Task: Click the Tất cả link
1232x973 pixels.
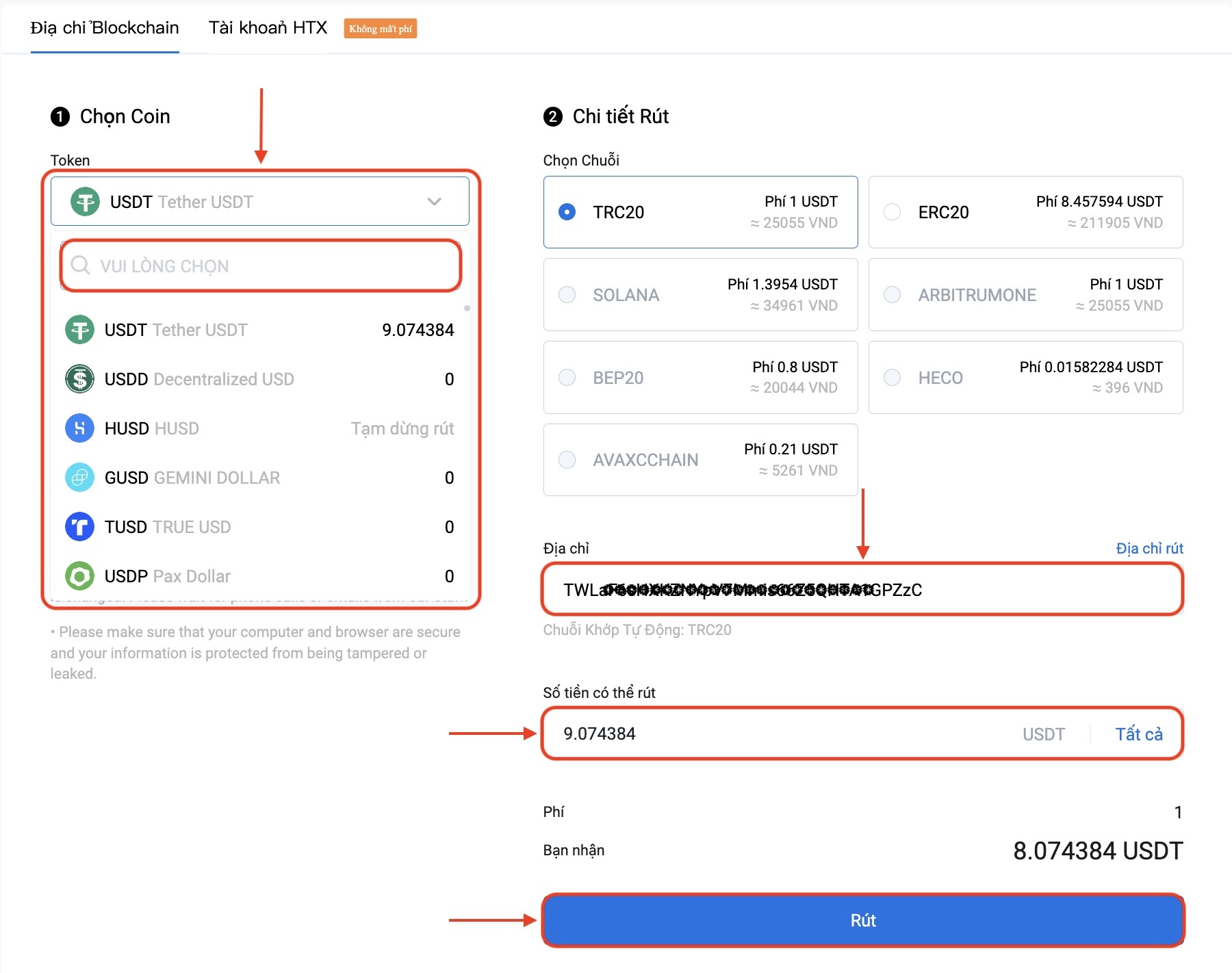Action: (x=1138, y=734)
